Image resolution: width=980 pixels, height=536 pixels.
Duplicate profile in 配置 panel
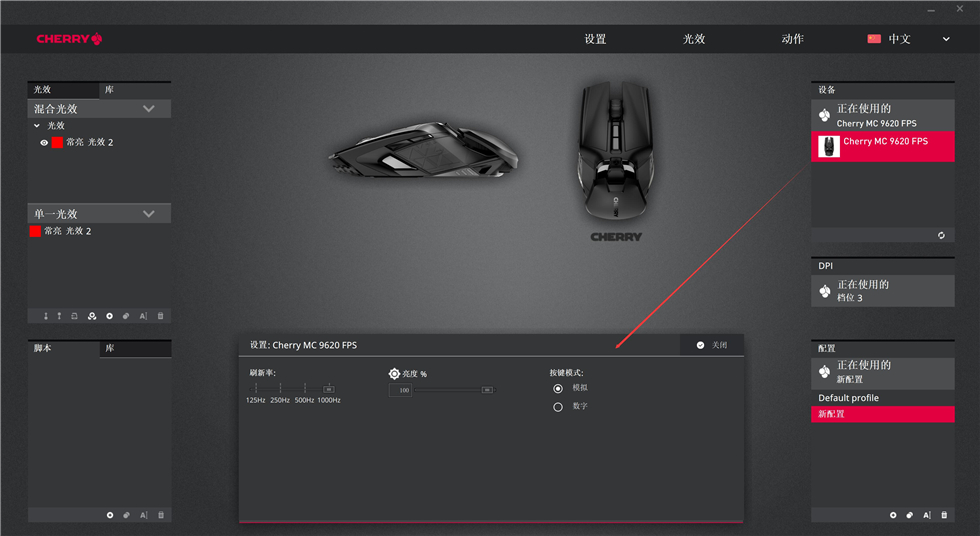point(910,515)
